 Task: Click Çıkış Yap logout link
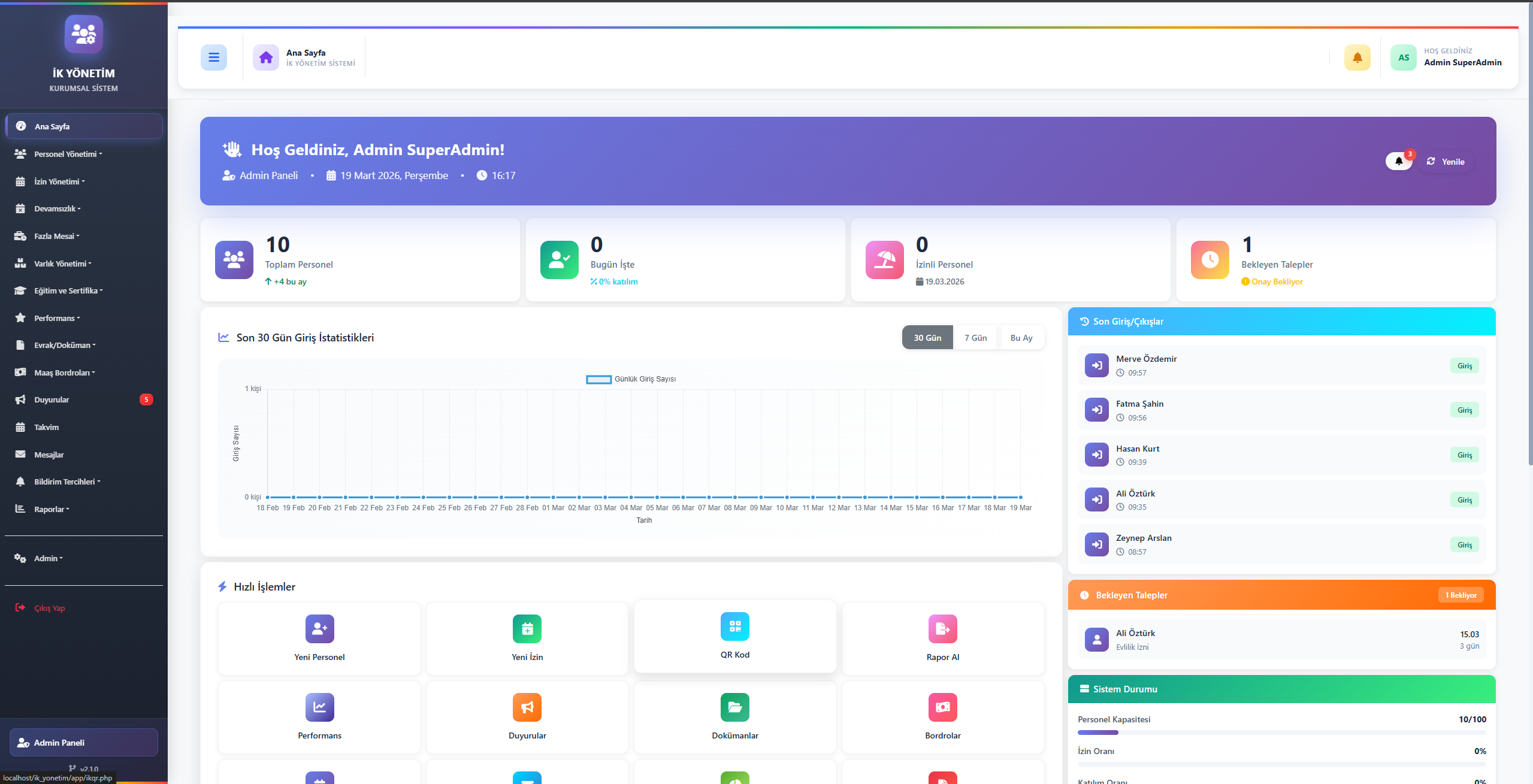tap(49, 608)
